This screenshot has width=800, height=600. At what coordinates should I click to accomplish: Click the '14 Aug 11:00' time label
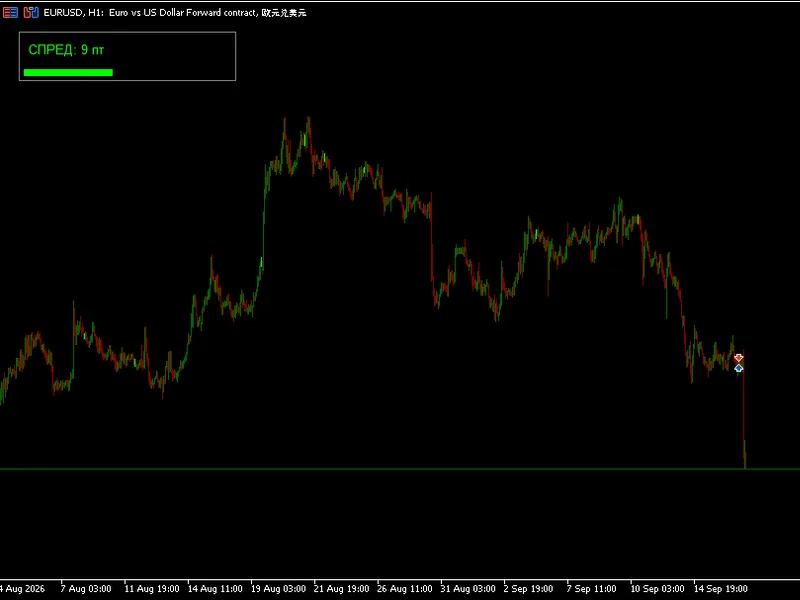click(x=215, y=588)
